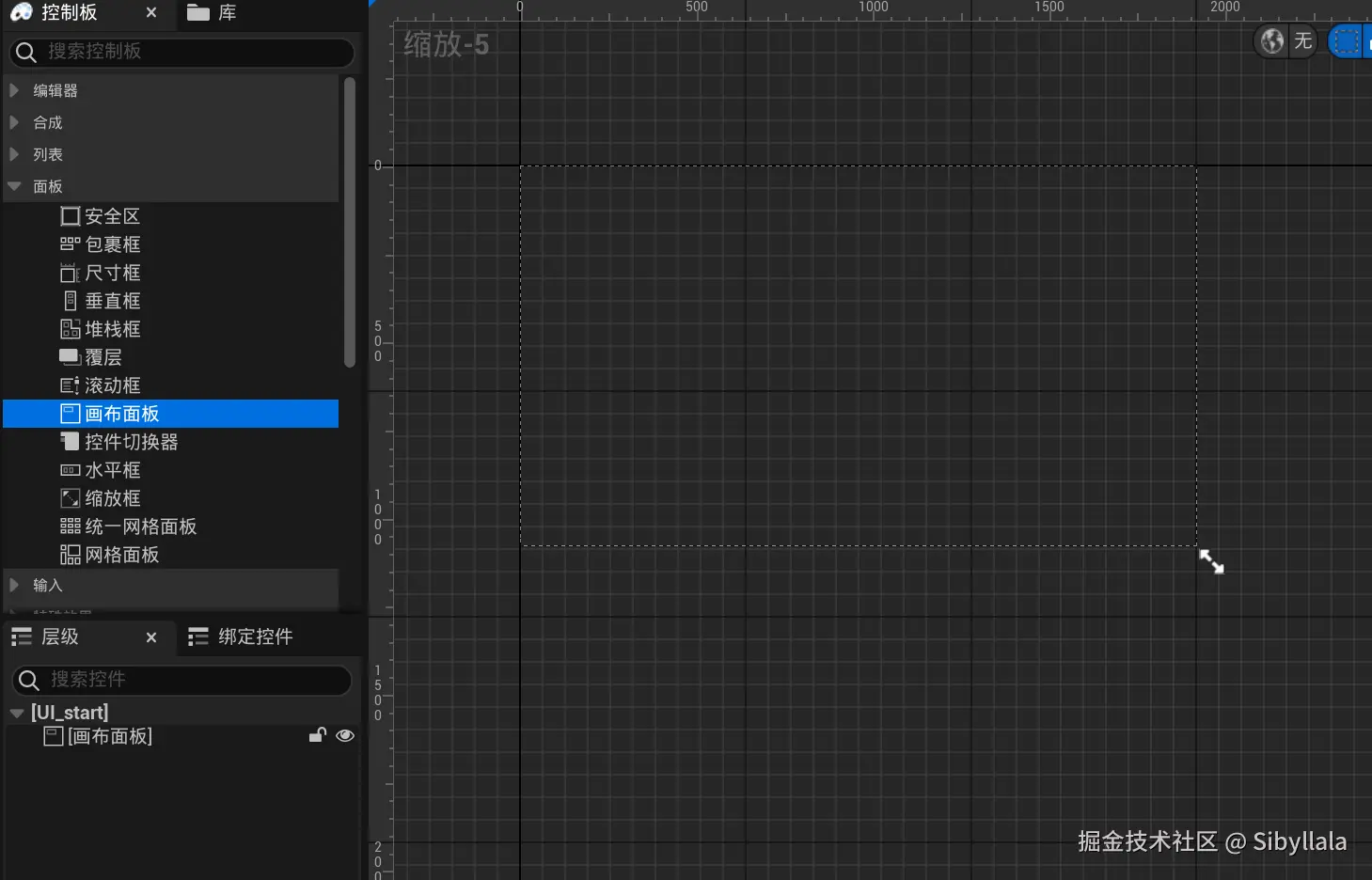Click the globe localization icon

click(x=1272, y=41)
